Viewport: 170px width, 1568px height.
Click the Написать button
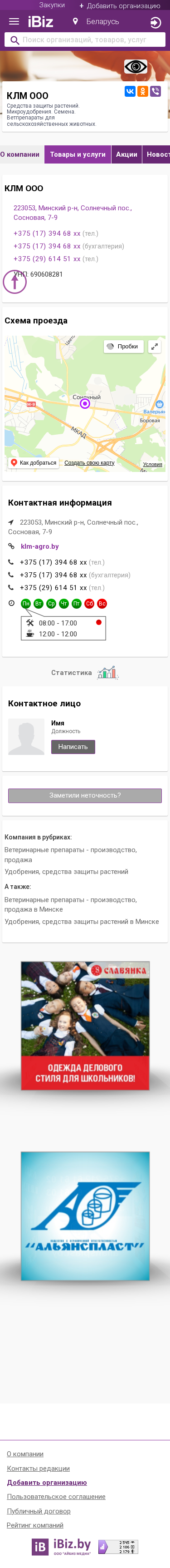73,747
